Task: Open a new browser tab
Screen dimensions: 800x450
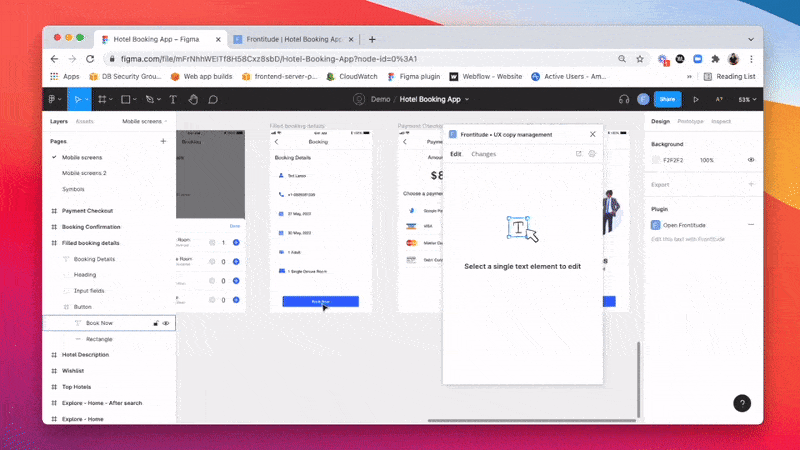Action: tap(372, 39)
